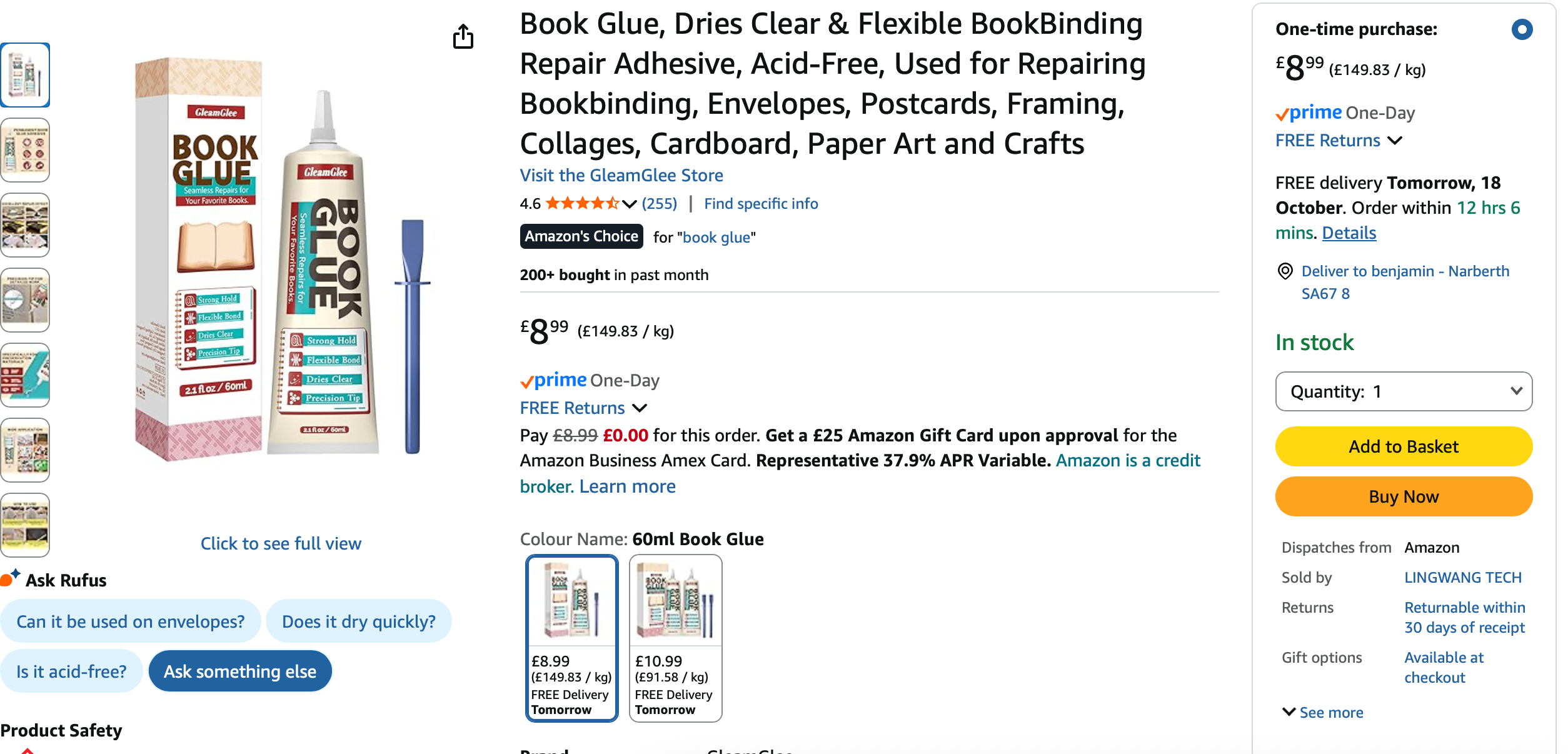Select the One-time purchase radio button
The height and width of the screenshot is (754, 1568).
[x=1522, y=29]
